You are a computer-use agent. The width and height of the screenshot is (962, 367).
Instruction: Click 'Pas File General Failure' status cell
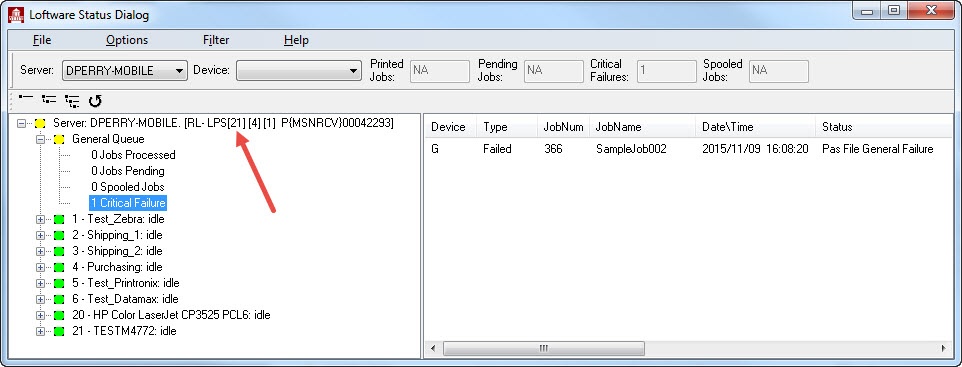pos(877,149)
